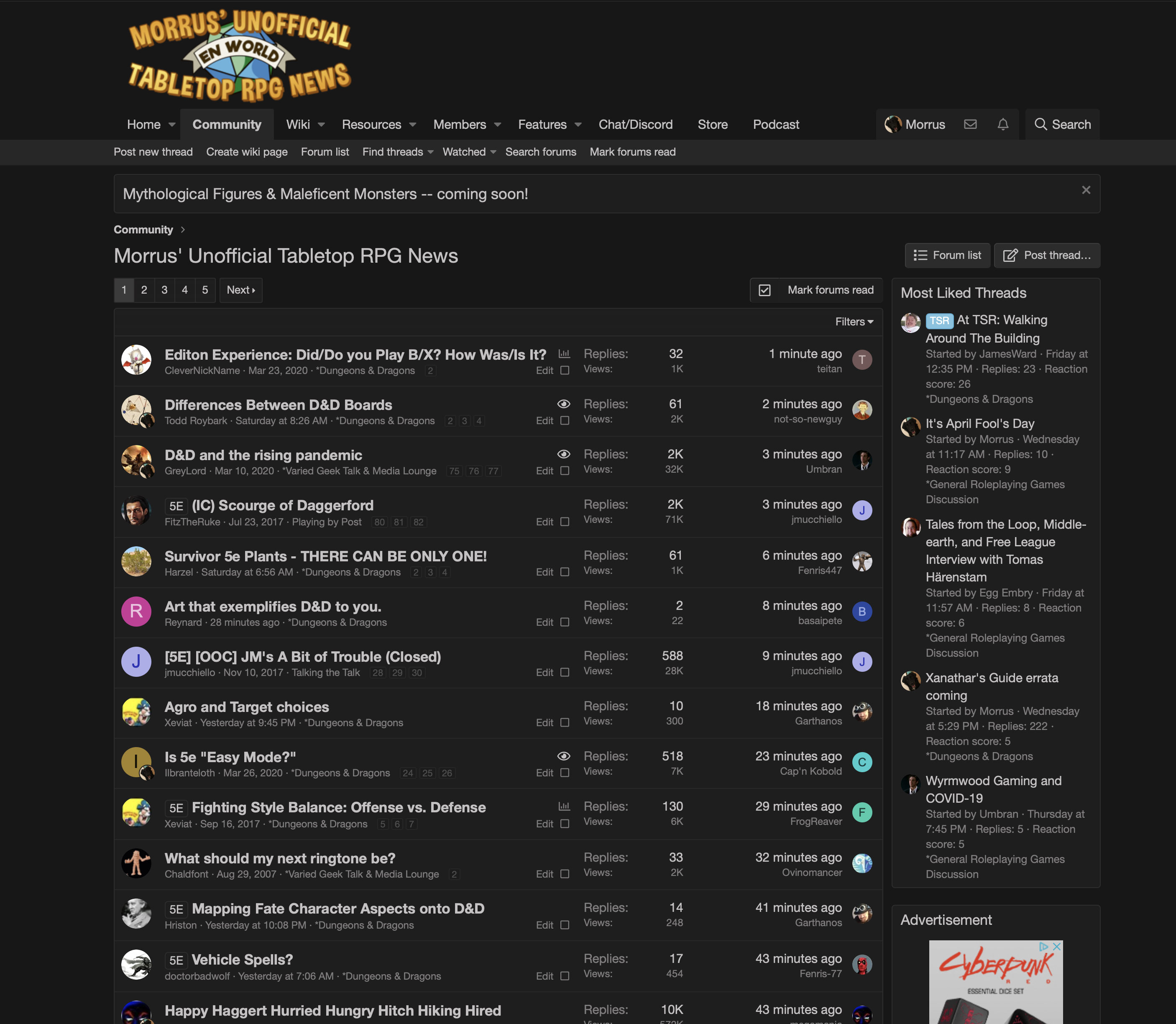Open Harzel's avatar on Survivor 5e Plants
Screen dimensions: 1176x1024
point(136,562)
